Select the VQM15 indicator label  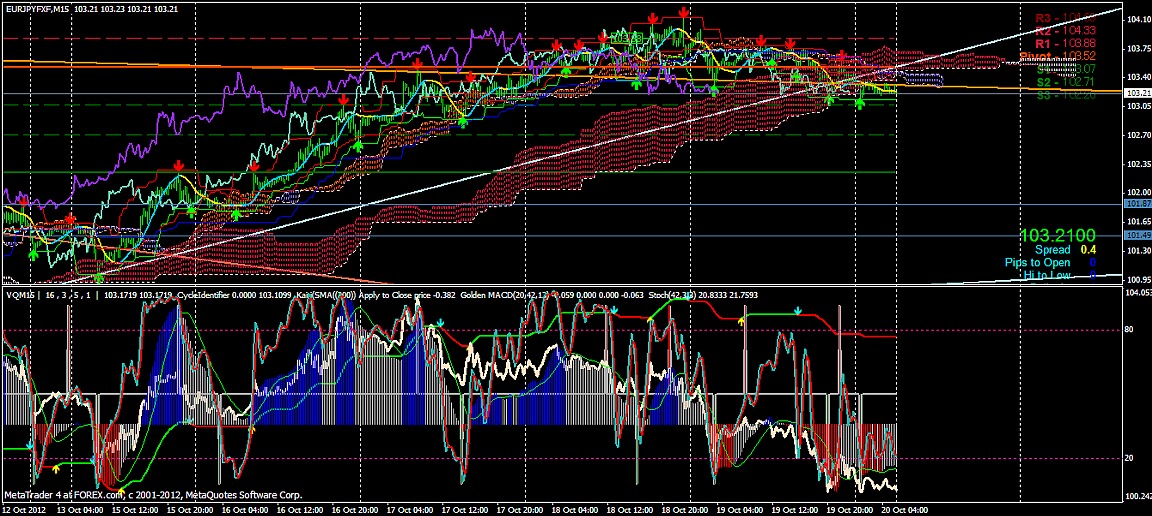[19, 297]
